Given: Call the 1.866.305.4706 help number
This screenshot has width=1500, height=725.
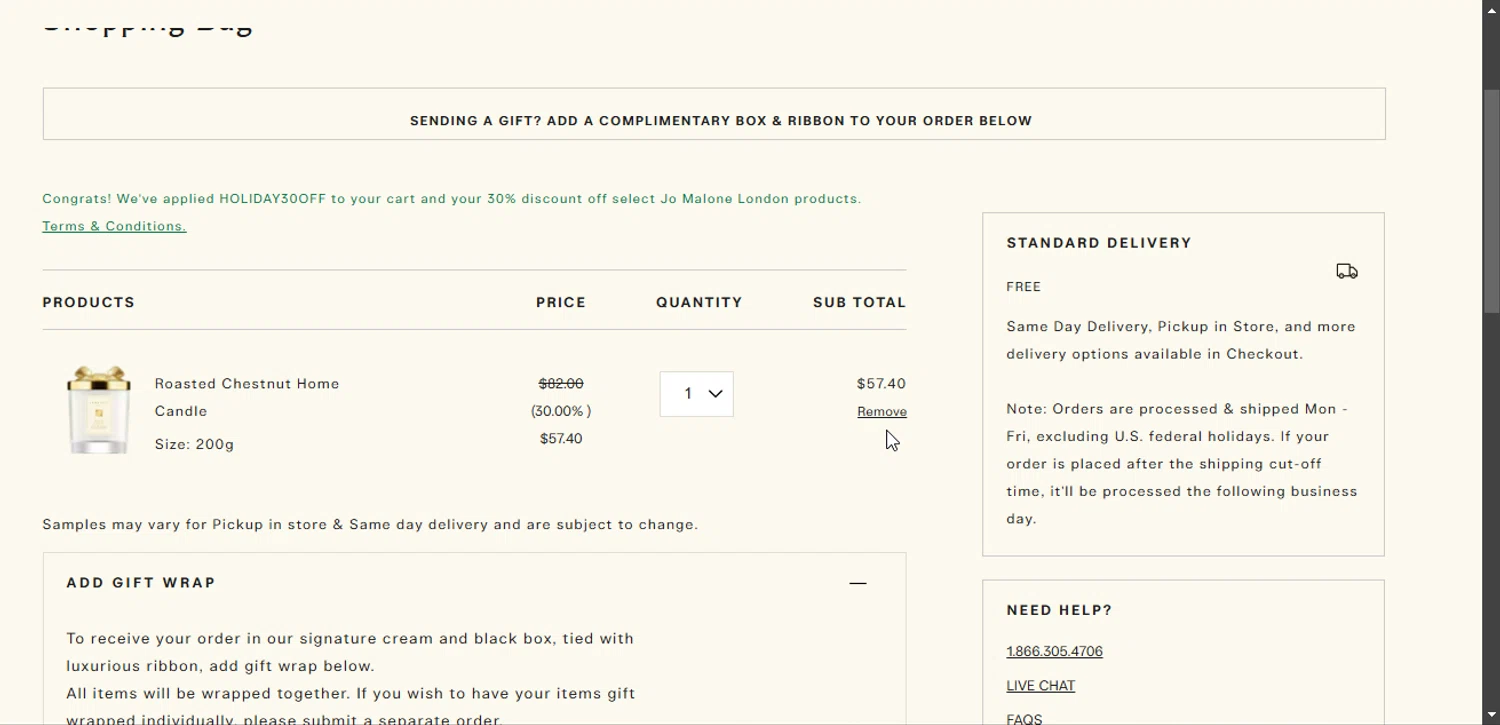Looking at the screenshot, I should [x=1054, y=652].
